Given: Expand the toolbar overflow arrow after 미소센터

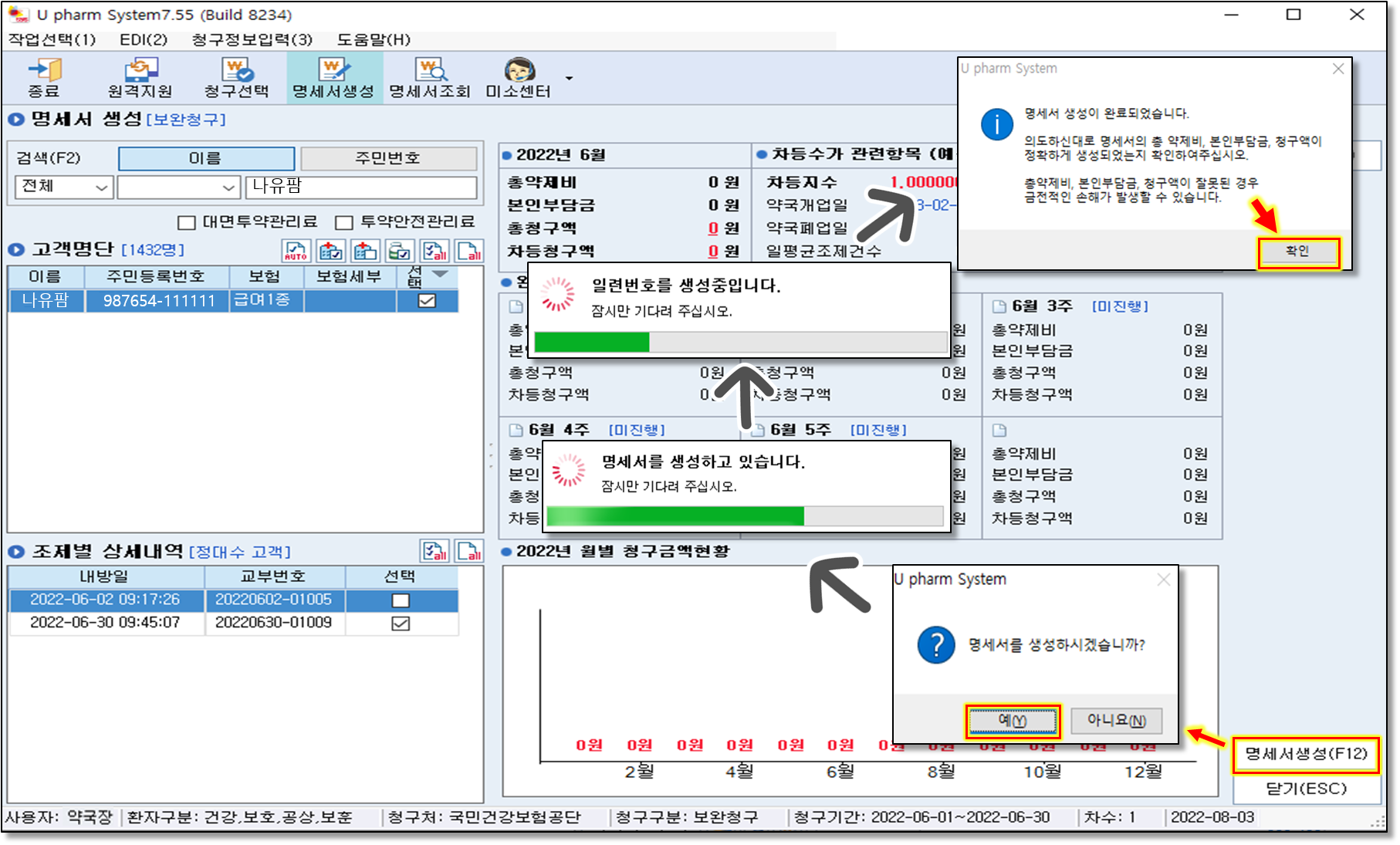Looking at the screenshot, I should tap(570, 79).
